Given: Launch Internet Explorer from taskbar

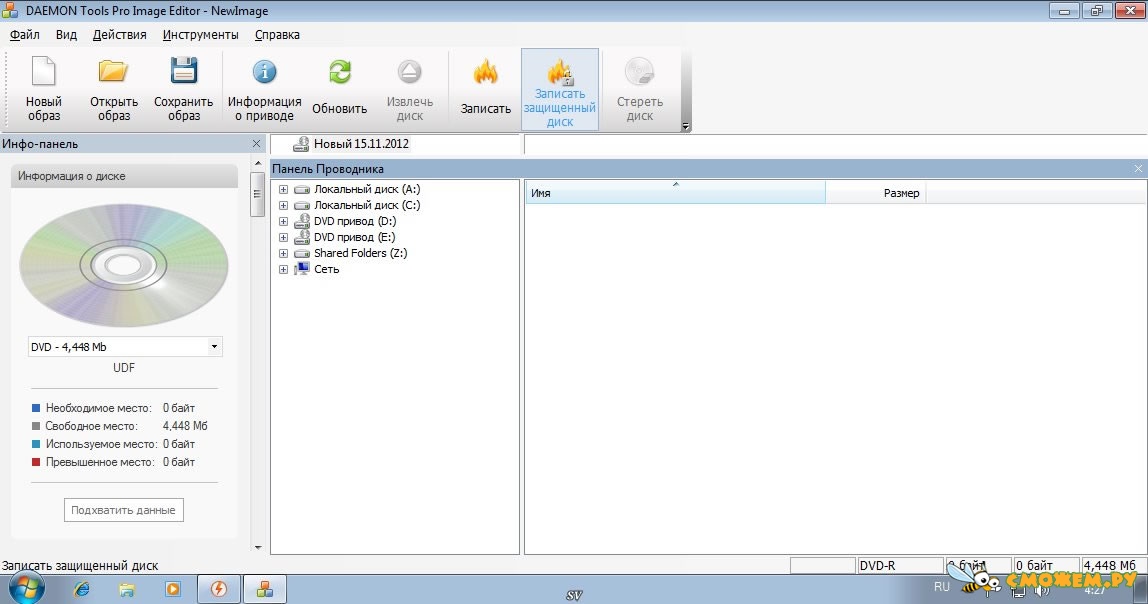Looking at the screenshot, I should [81, 589].
